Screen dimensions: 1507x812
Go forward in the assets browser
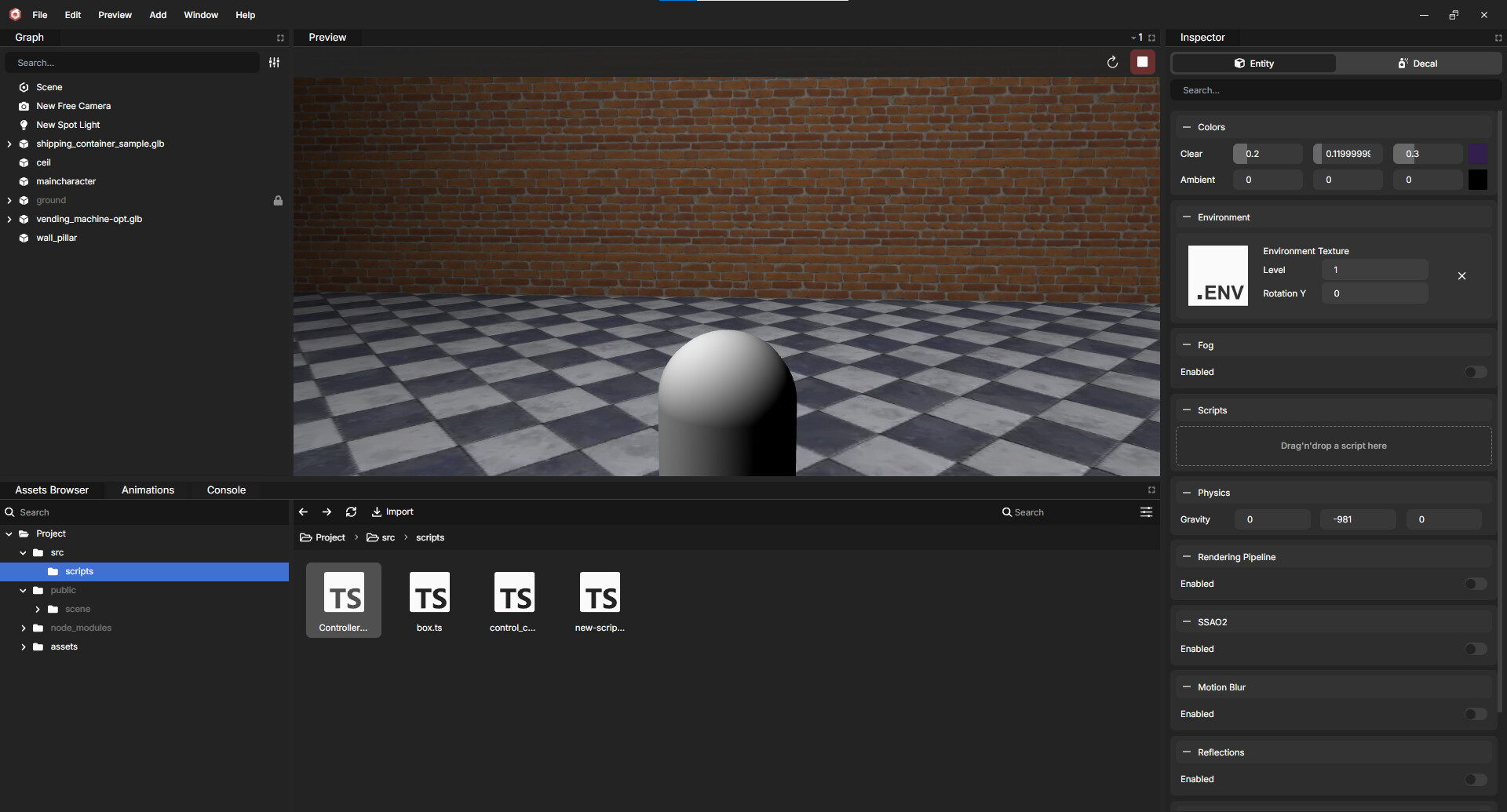tap(327, 512)
